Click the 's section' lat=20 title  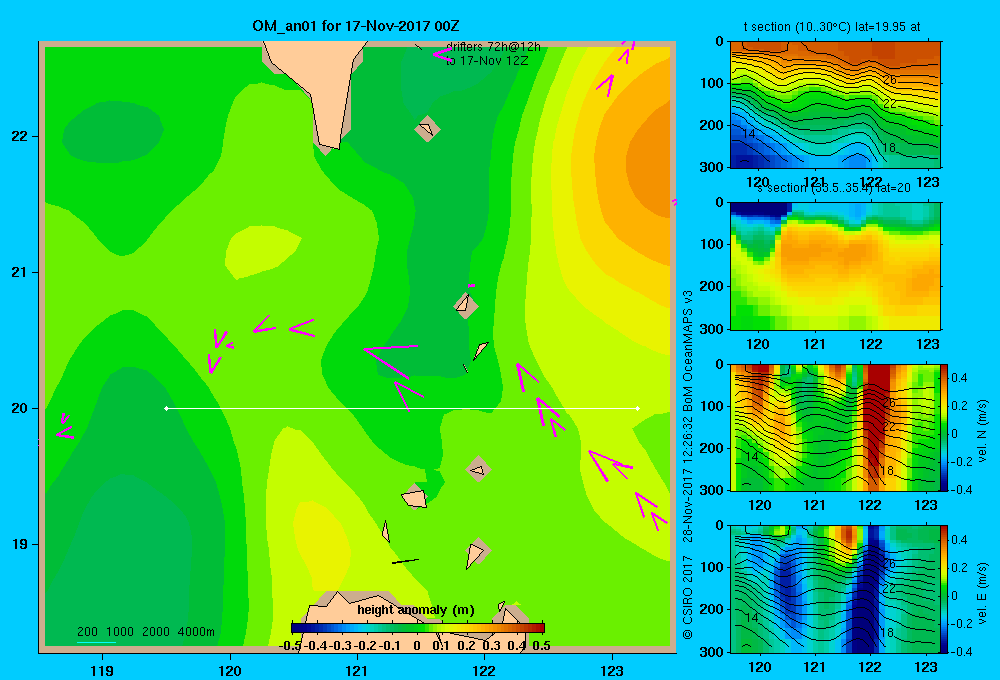pyautogui.click(x=834, y=188)
